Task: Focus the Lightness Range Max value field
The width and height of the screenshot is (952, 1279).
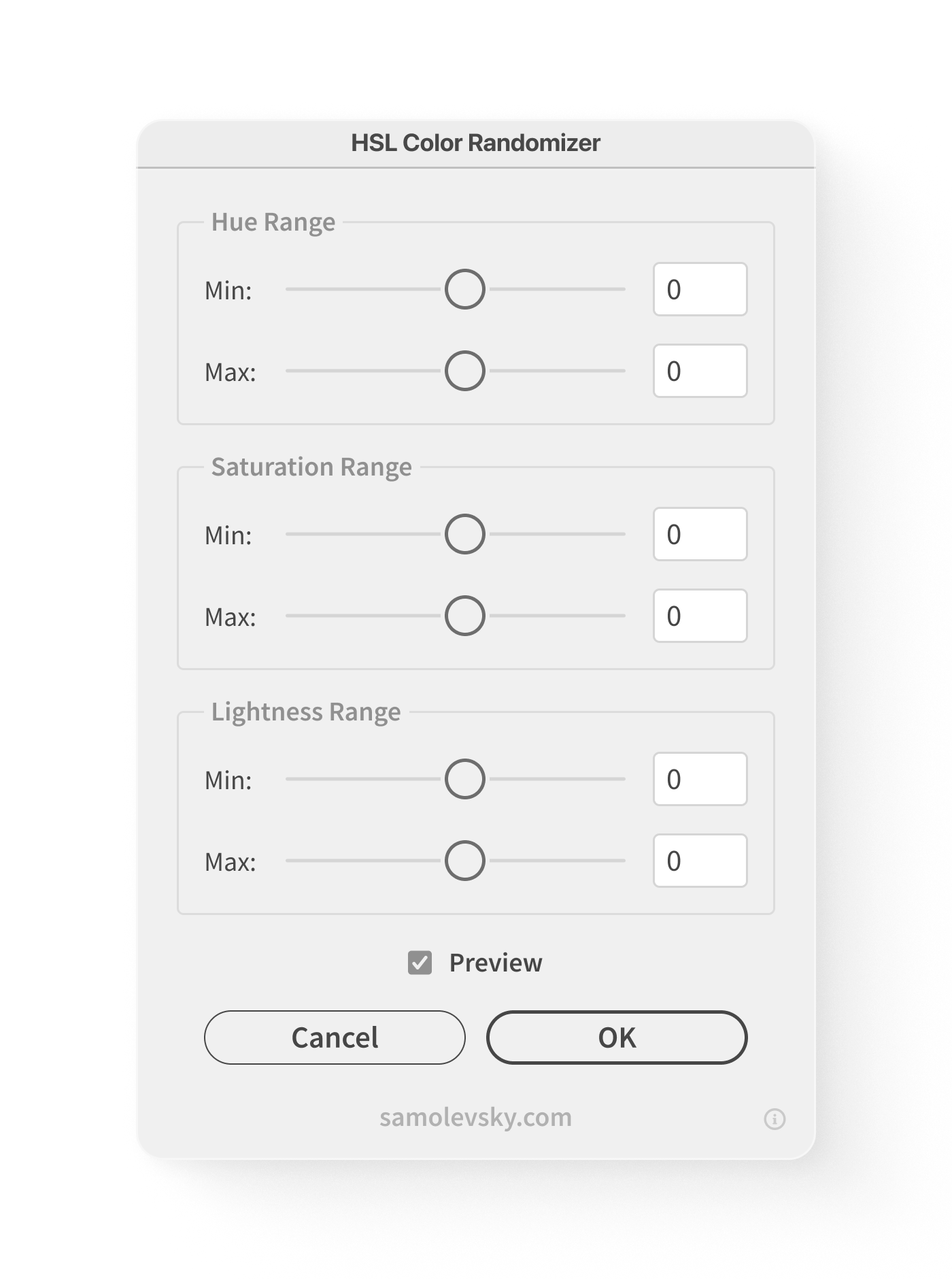Action: 700,861
